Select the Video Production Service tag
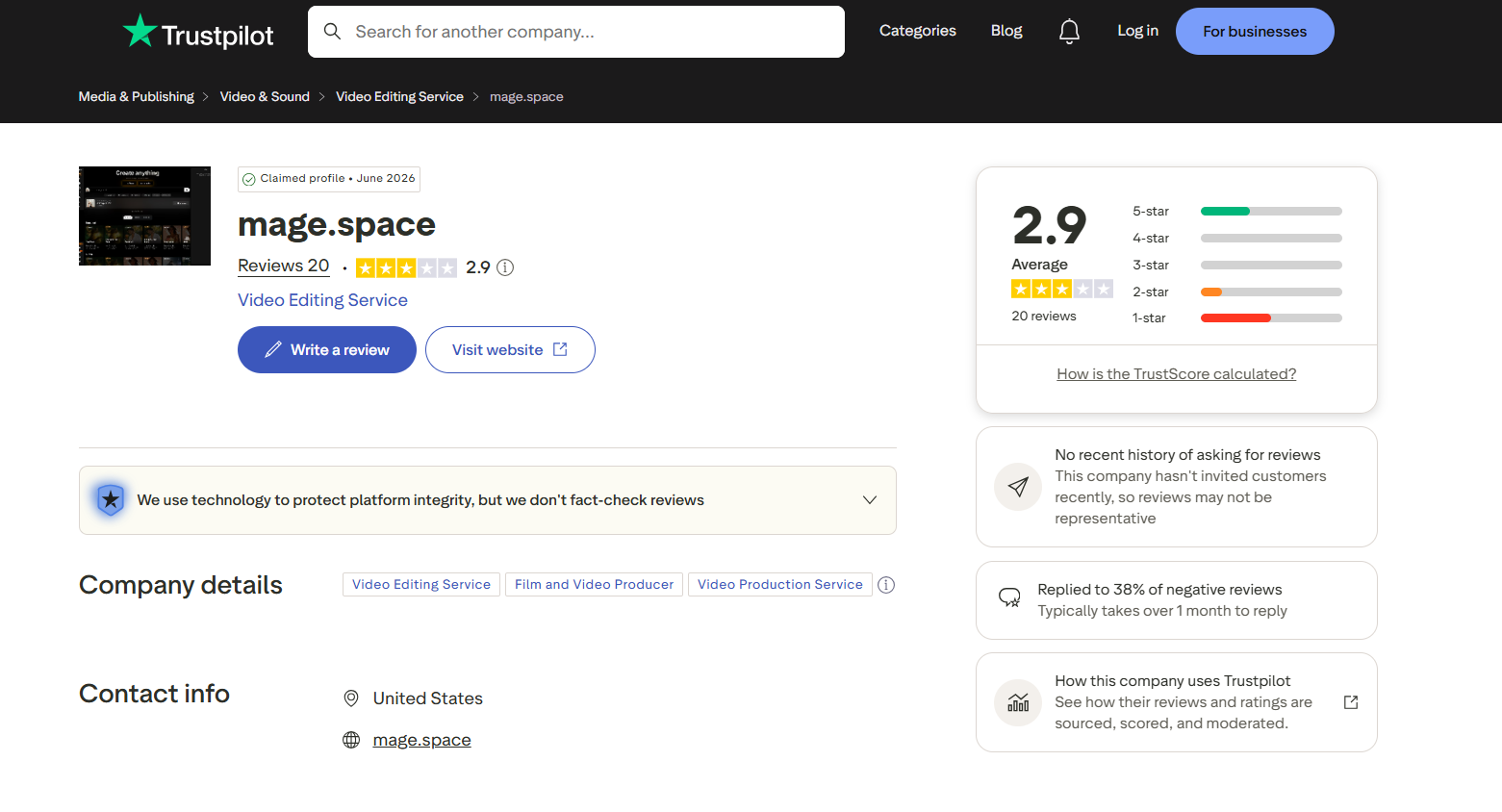Viewport: 1502px width, 812px height. pos(780,585)
